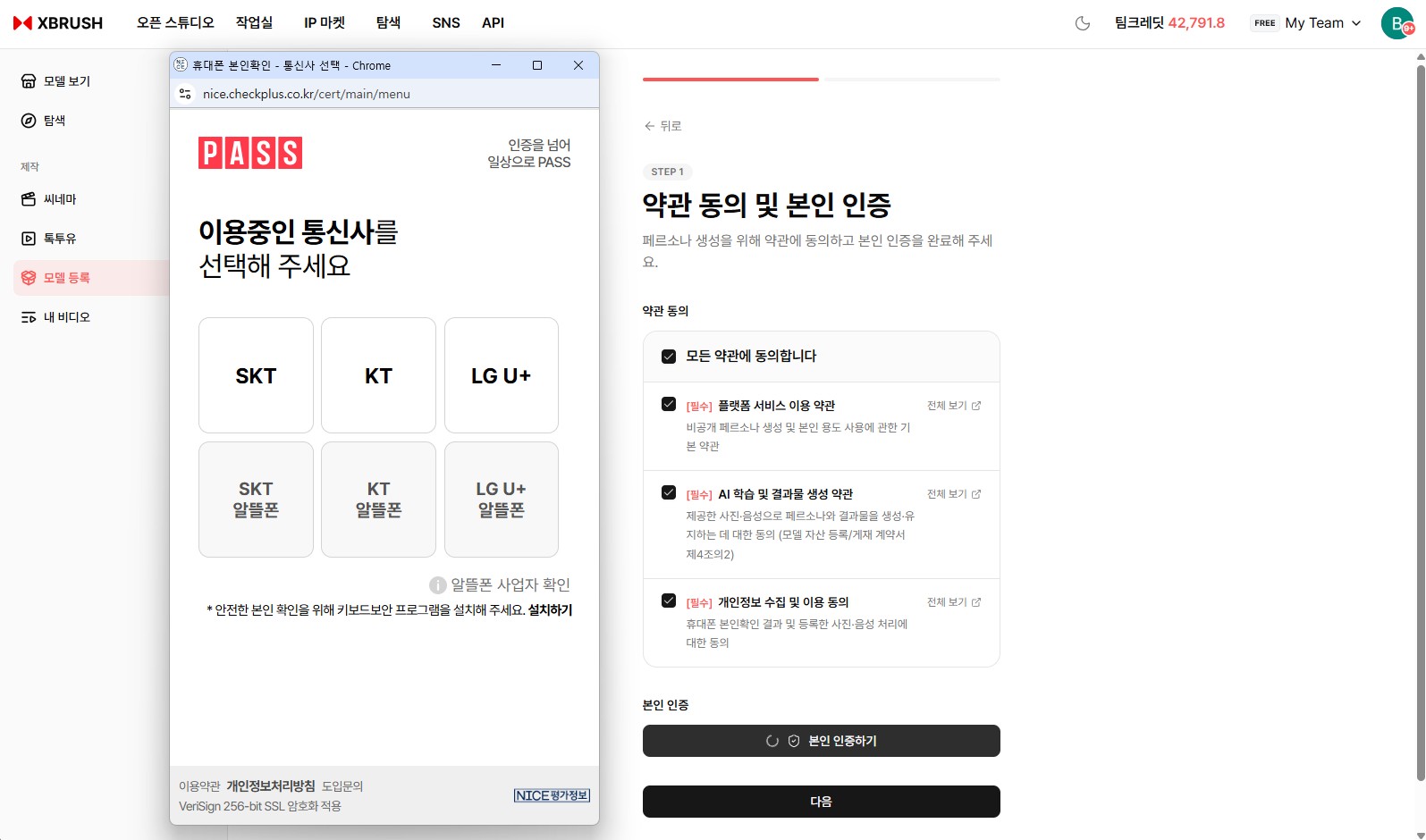Screen dimensions: 1426x840
Task: Select SKT 알뜰폰 carrier
Action: click(x=256, y=500)
